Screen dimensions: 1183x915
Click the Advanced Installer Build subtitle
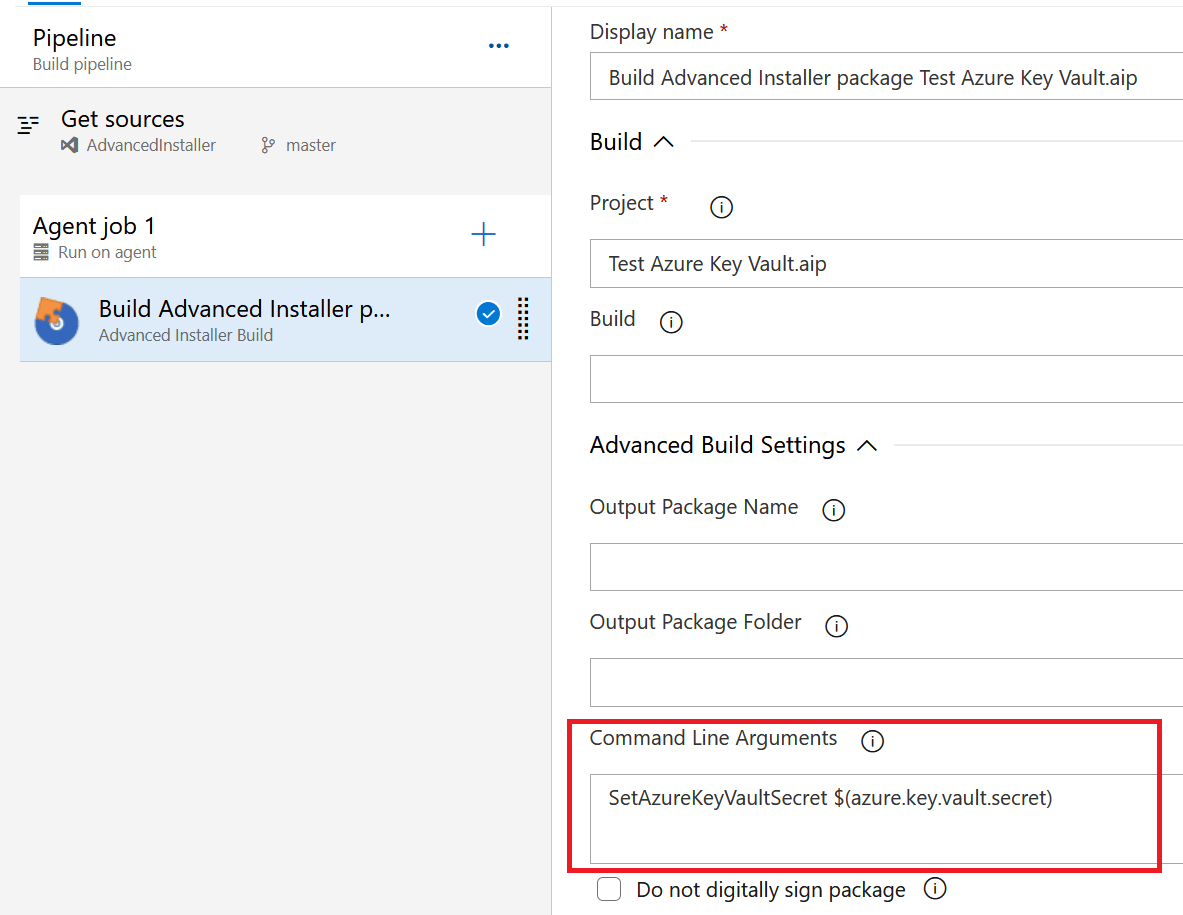click(x=186, y=335)
